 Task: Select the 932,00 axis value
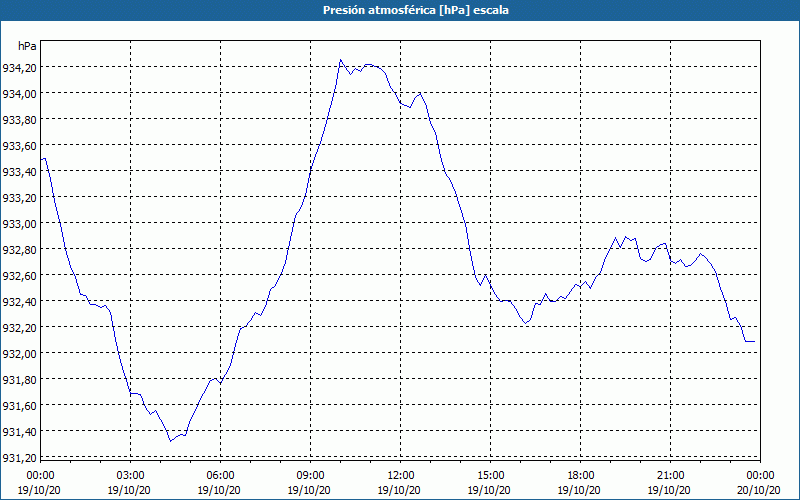[x=19, y=354]
